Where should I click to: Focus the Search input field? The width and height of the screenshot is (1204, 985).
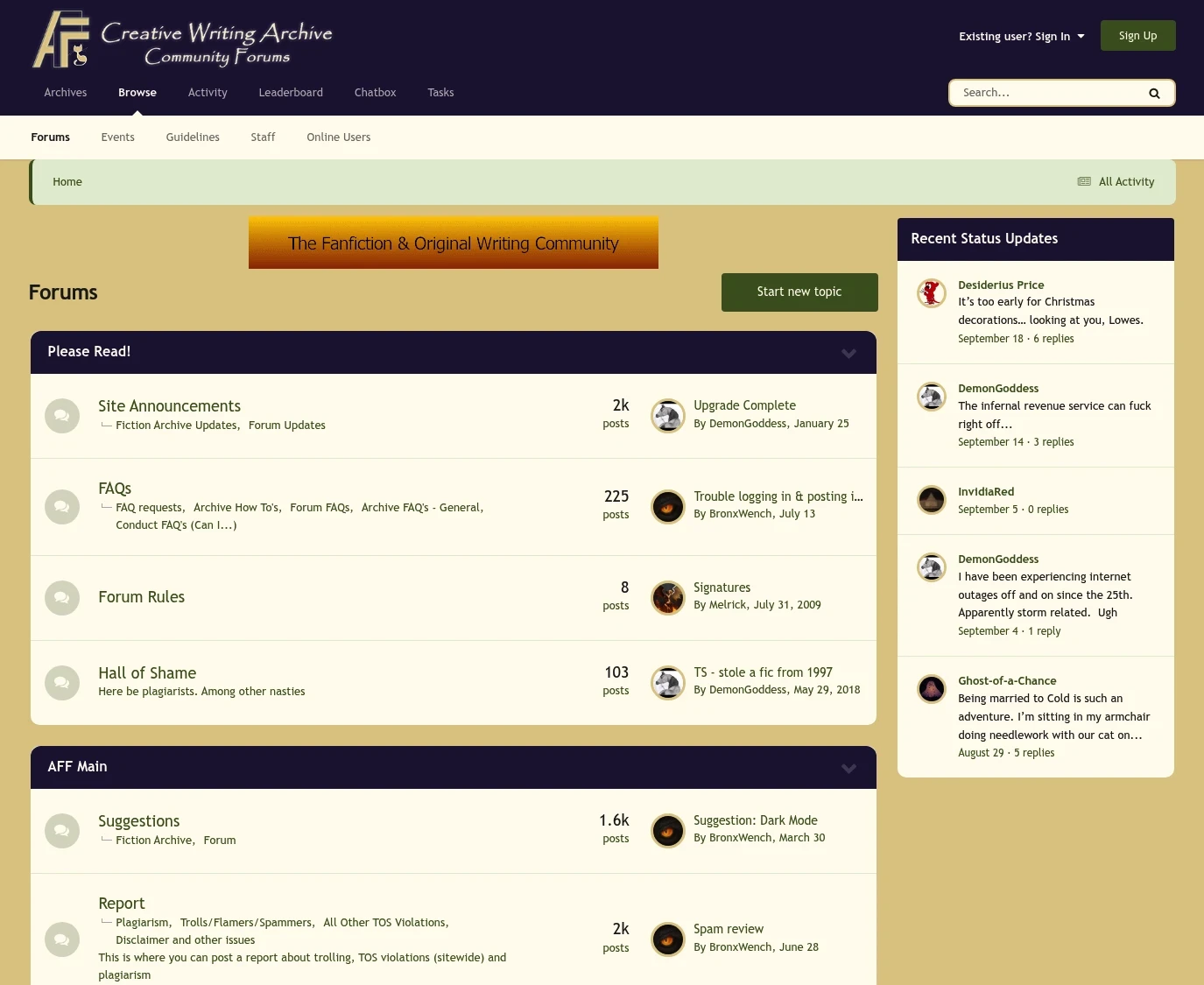1049,93
